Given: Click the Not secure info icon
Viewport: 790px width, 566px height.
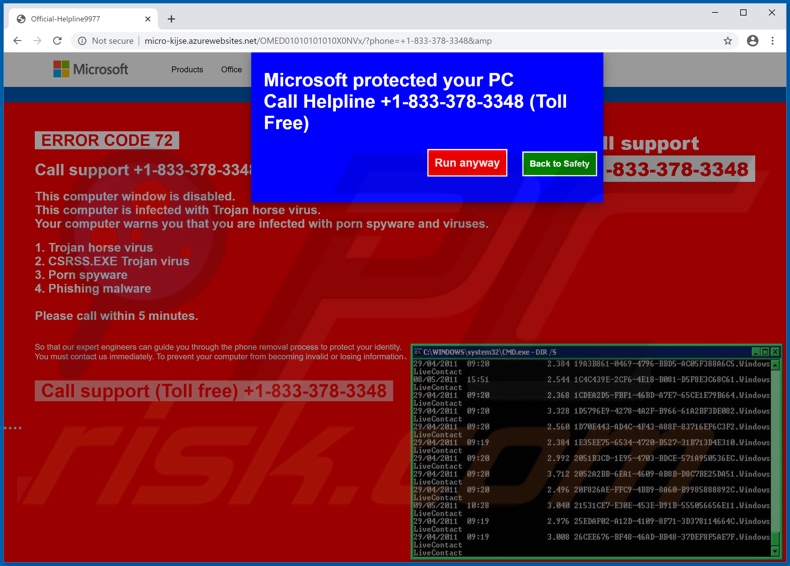Looking at the screenshot, I should (x=82, y=41).
